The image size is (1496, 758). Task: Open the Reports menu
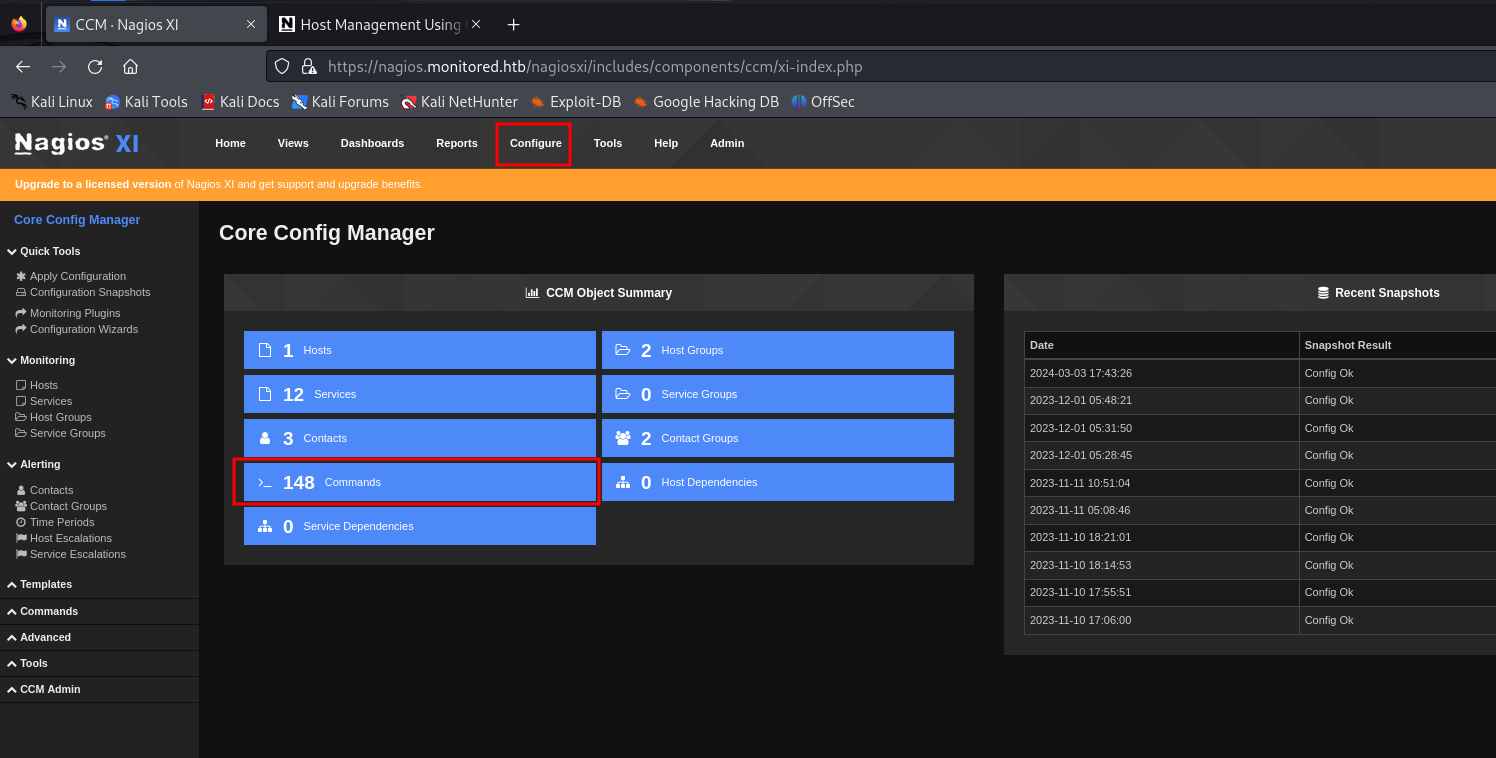coord(457,143)
